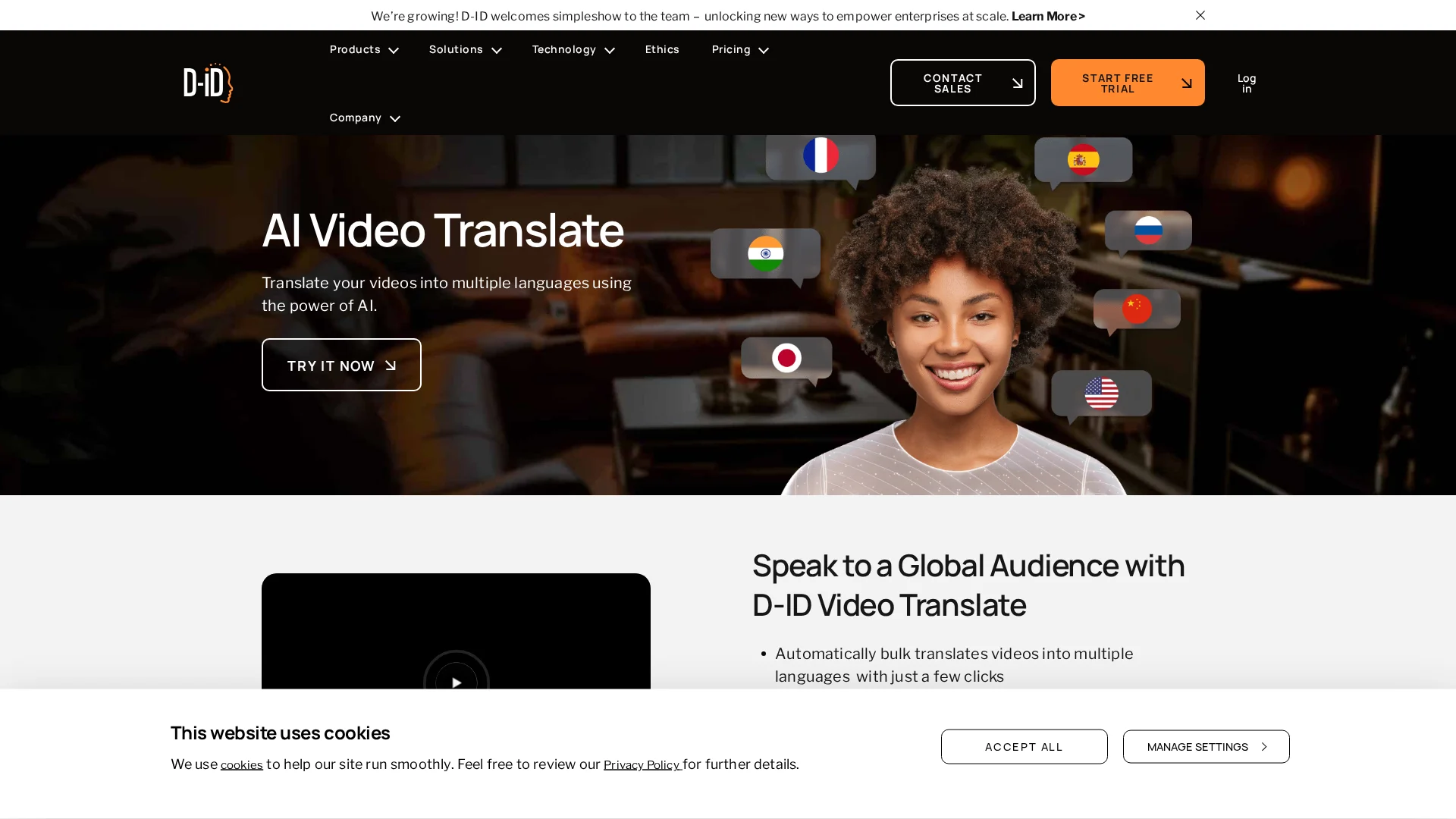The height and width of the screenshot is (819, 1456).
Task: Click the US flag speech bubble
Action: click(x=1101, y=394)
